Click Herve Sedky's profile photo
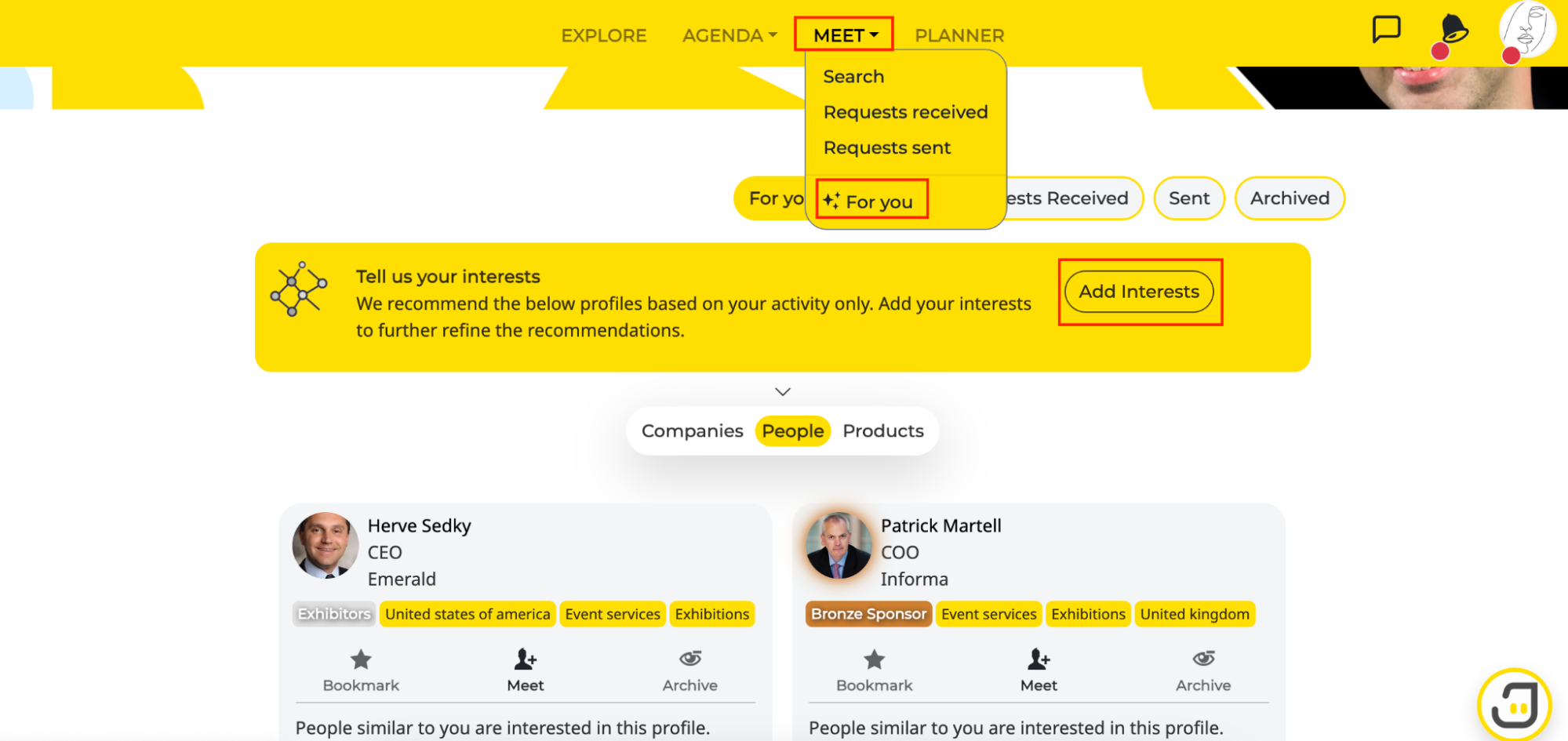The width and height of the screenshot is (1568, 741). [325, 545]
